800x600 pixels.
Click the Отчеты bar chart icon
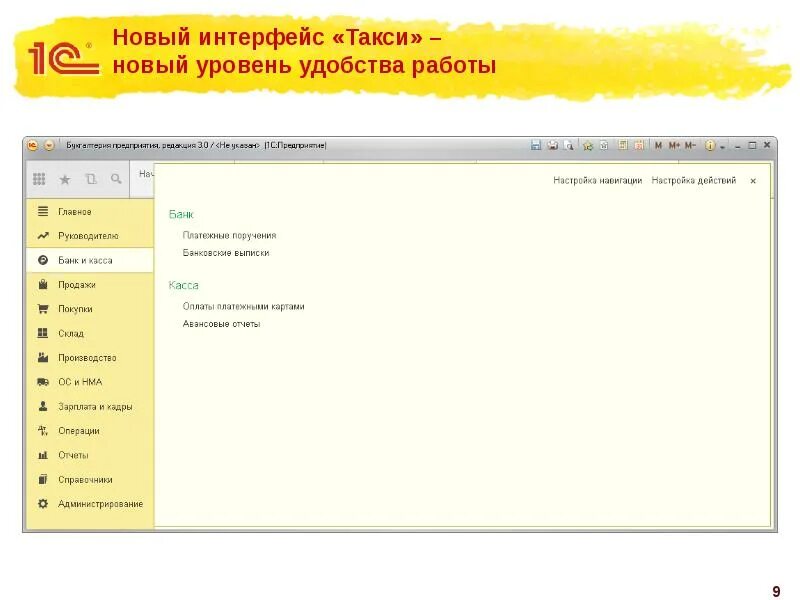point(43,455)
